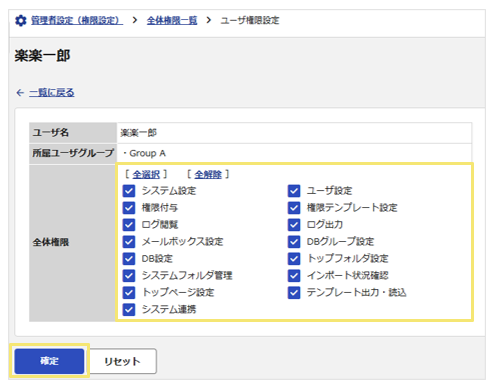This screenshot has width=496, height=392.
Task: Click the 楽楽一郎 user name value
Action: (138, 133)
